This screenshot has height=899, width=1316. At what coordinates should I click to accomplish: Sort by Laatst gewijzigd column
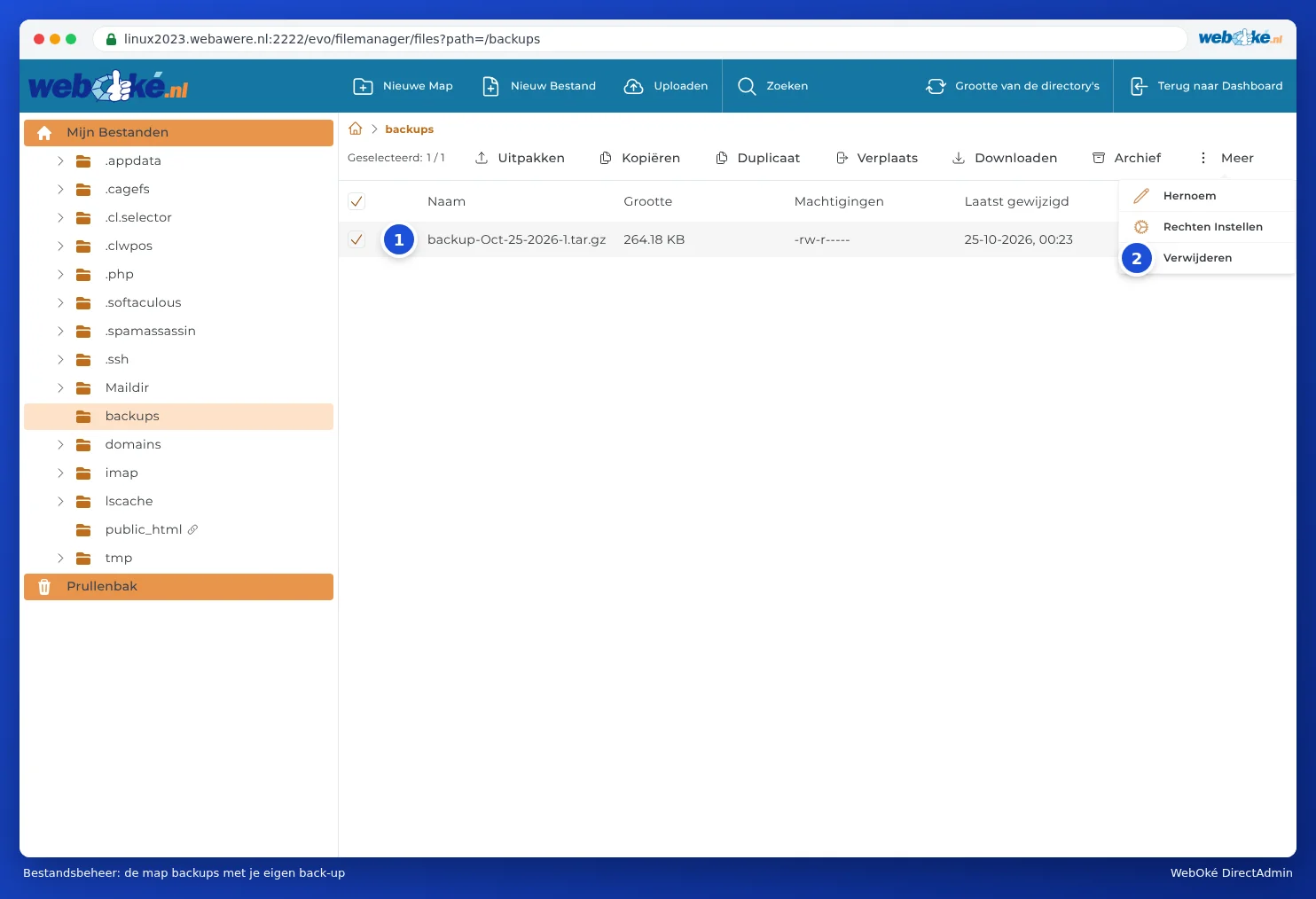[x=1016, y=201]
